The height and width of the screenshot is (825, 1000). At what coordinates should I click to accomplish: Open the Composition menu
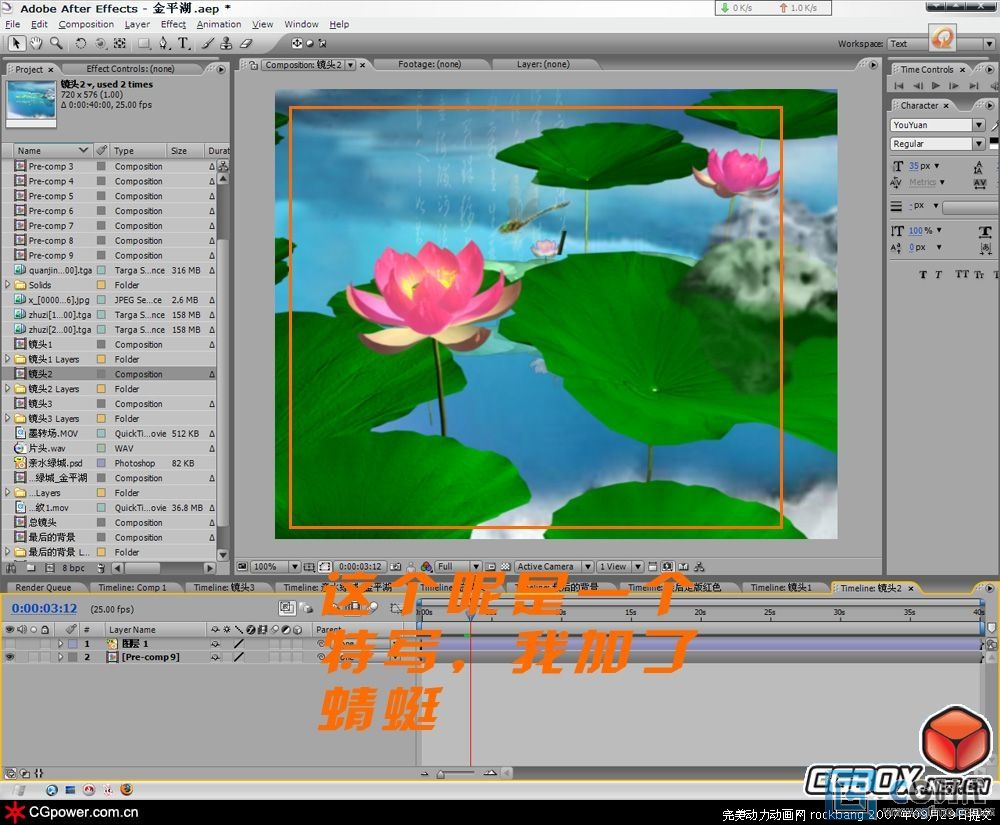coord(86,24)
